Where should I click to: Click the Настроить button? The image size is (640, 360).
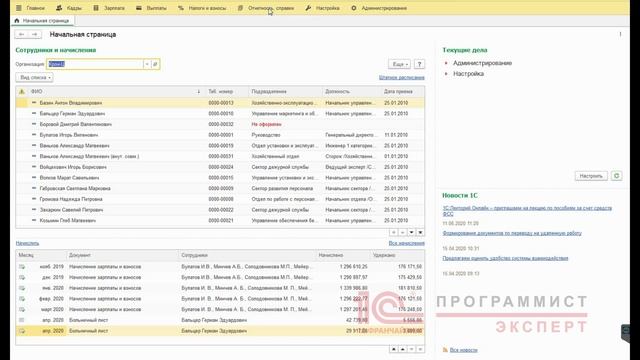[x=591, y=176]
